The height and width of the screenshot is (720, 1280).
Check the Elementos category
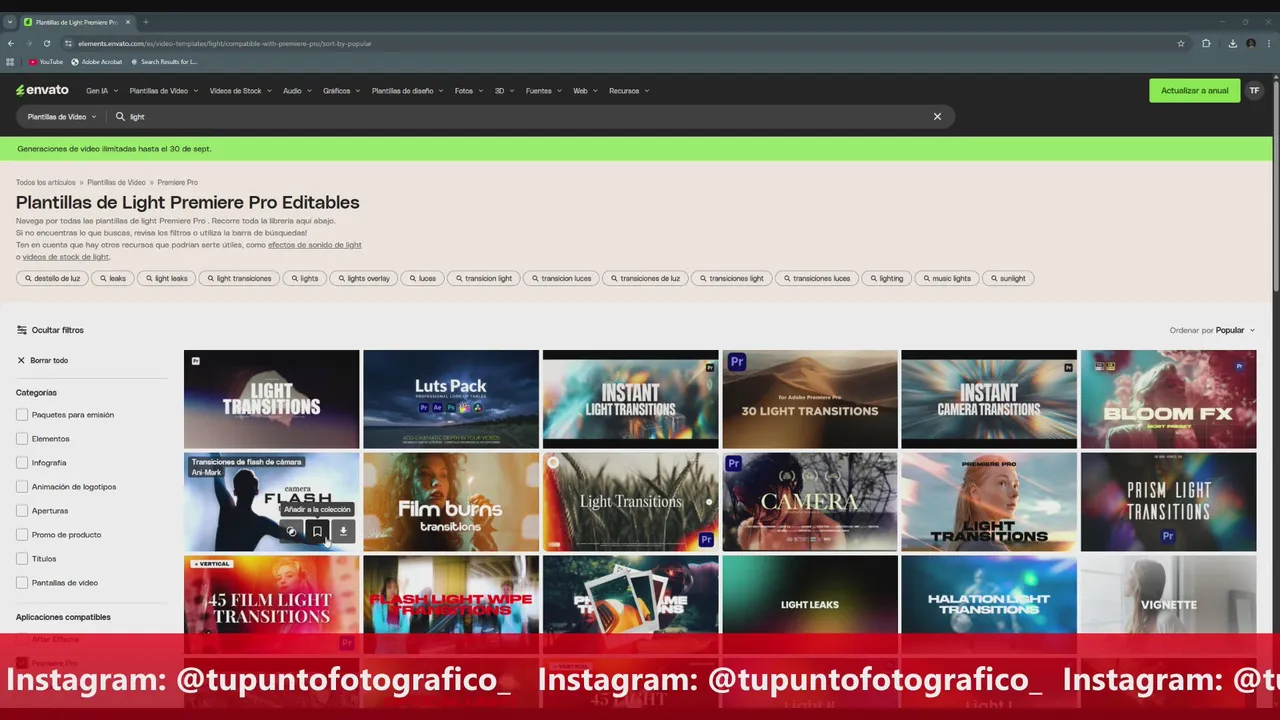(x=22, y=439)
